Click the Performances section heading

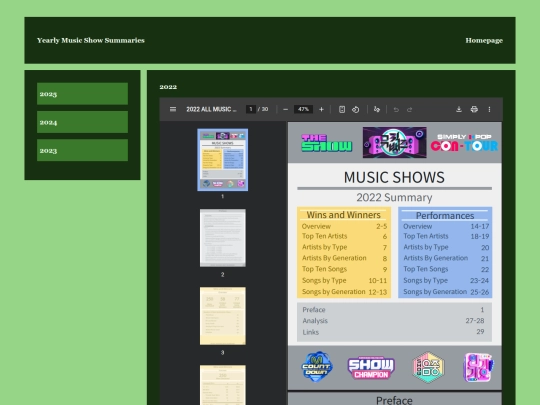coord(445,216)
